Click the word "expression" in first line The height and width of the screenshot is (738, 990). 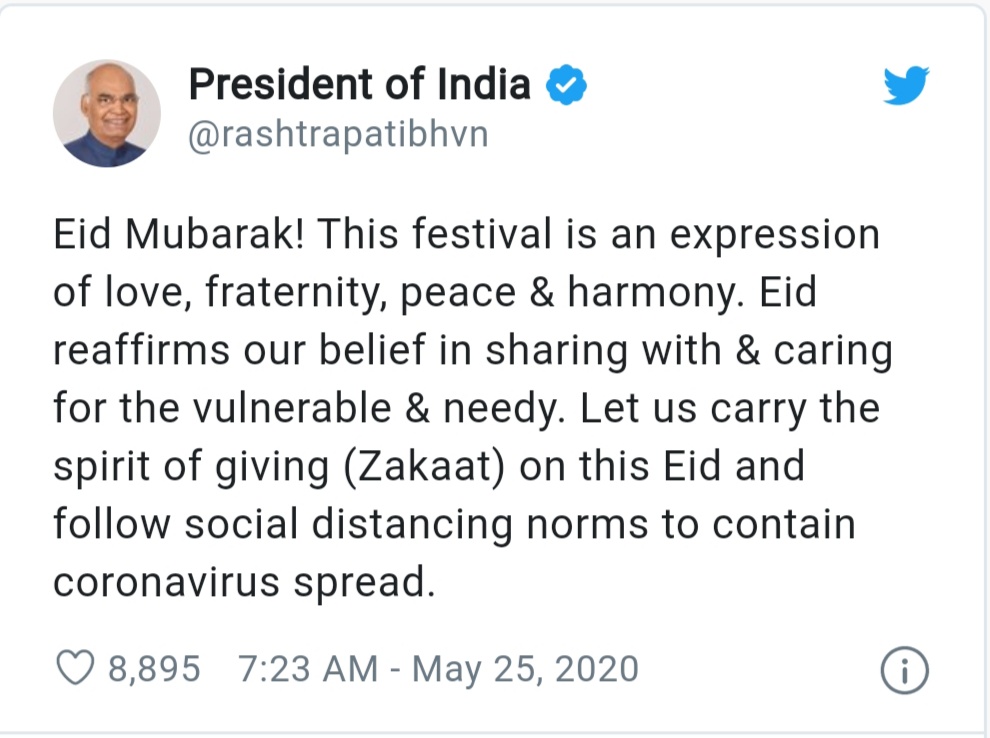click(775, 235)
